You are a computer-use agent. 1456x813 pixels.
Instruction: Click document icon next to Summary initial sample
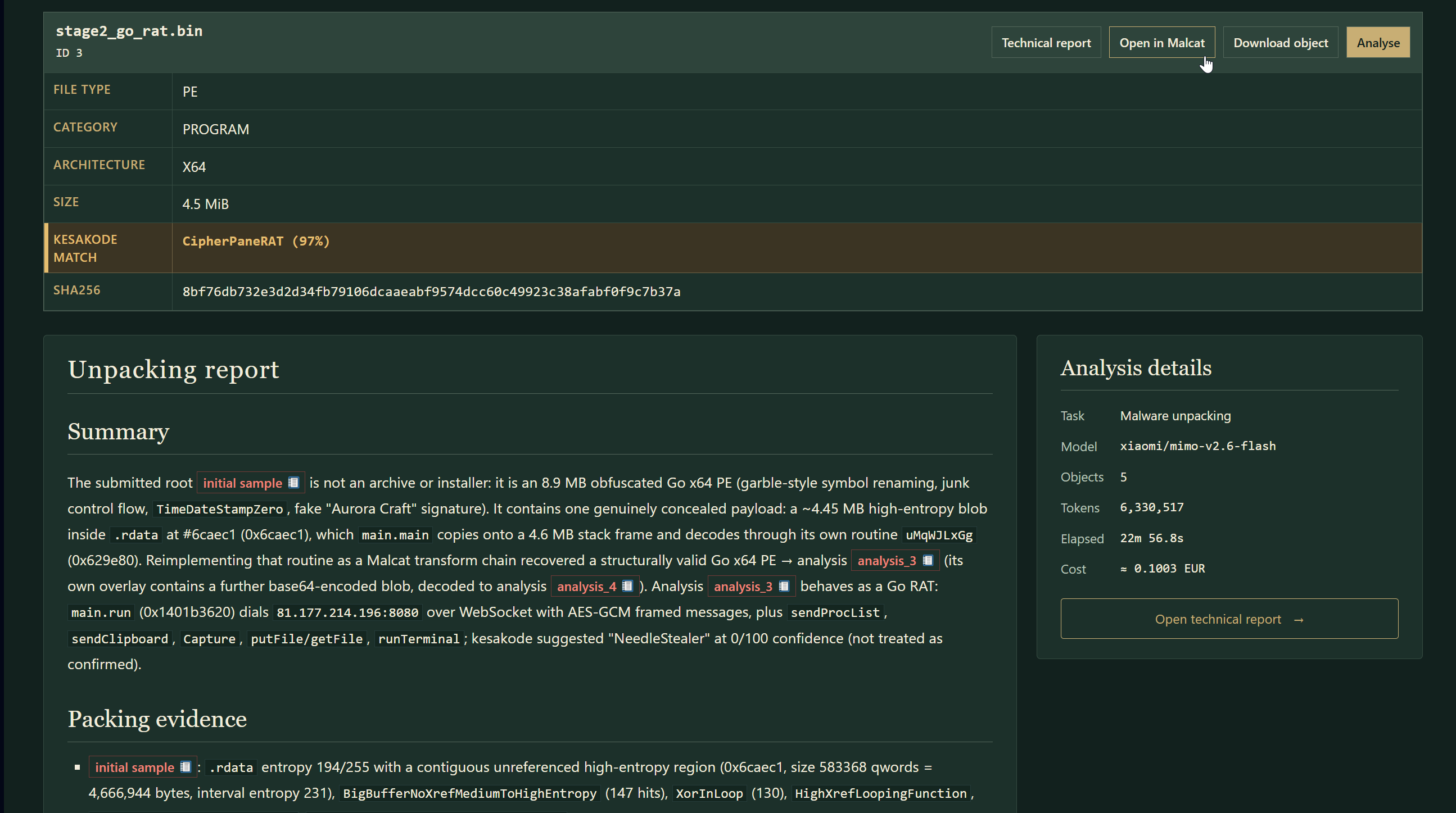point(293,483)
